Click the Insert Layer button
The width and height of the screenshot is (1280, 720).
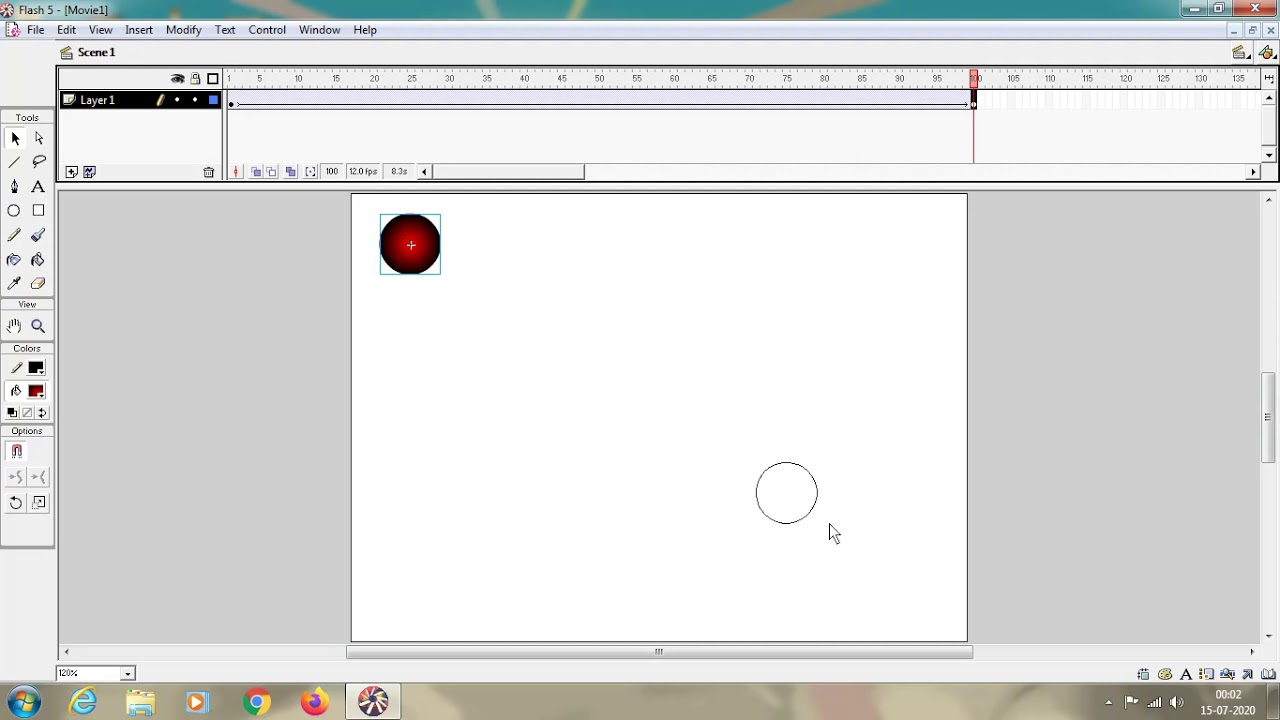[71, 172]
